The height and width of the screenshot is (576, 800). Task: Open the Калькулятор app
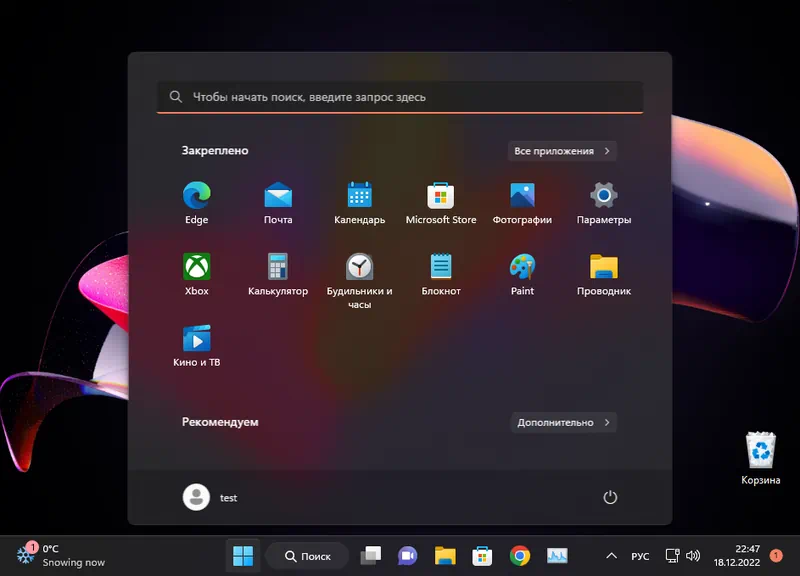coord(278,274)
